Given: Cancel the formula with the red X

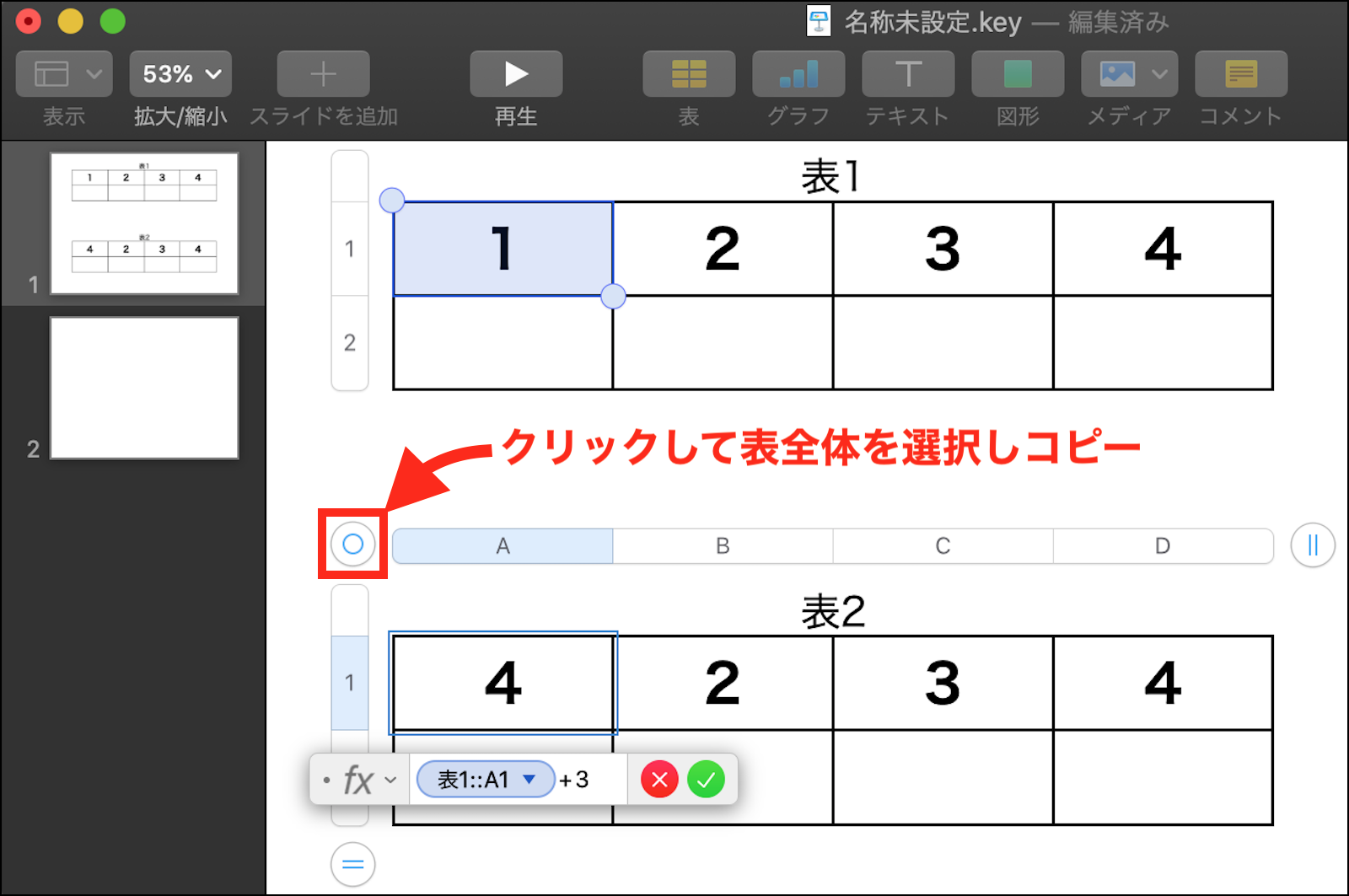Looking at the screenshot, I should pos(659,780).
